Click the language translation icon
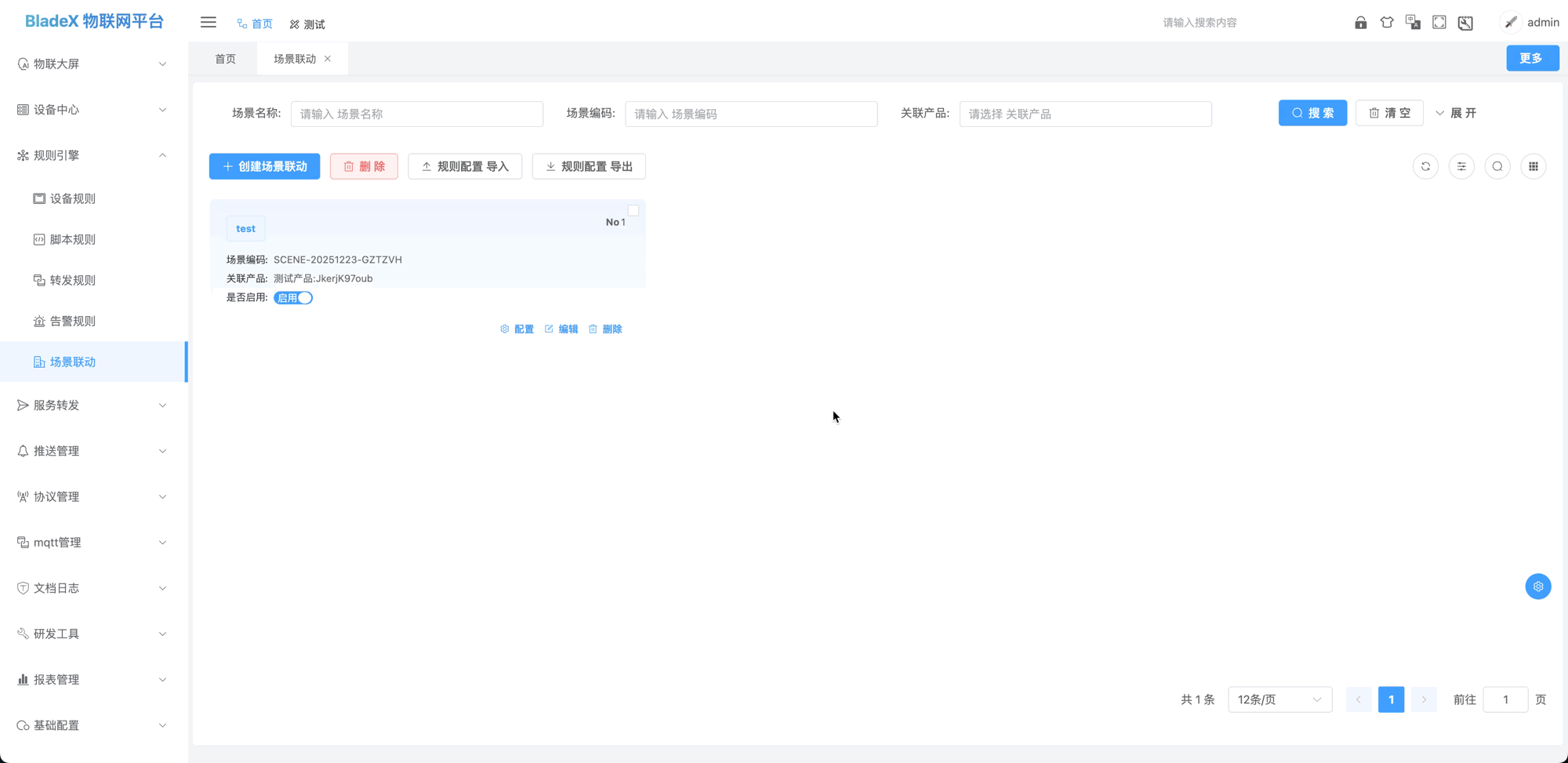 click(x=1413, y=23)
